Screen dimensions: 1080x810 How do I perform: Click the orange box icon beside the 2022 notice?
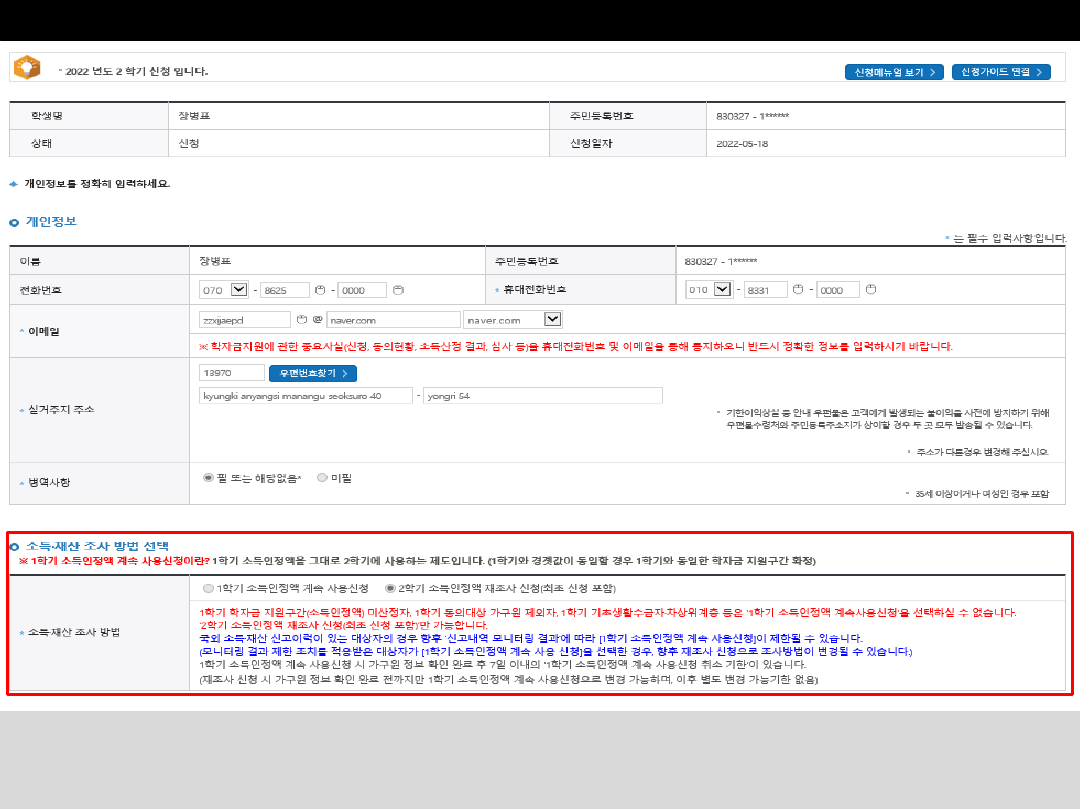tap(27, 67)
